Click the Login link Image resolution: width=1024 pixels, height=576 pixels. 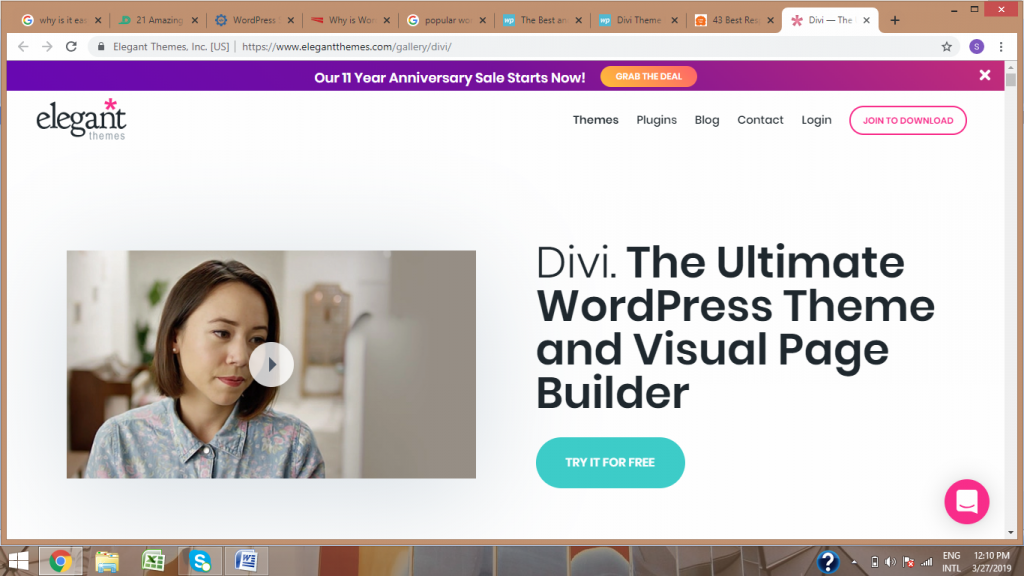816,120
